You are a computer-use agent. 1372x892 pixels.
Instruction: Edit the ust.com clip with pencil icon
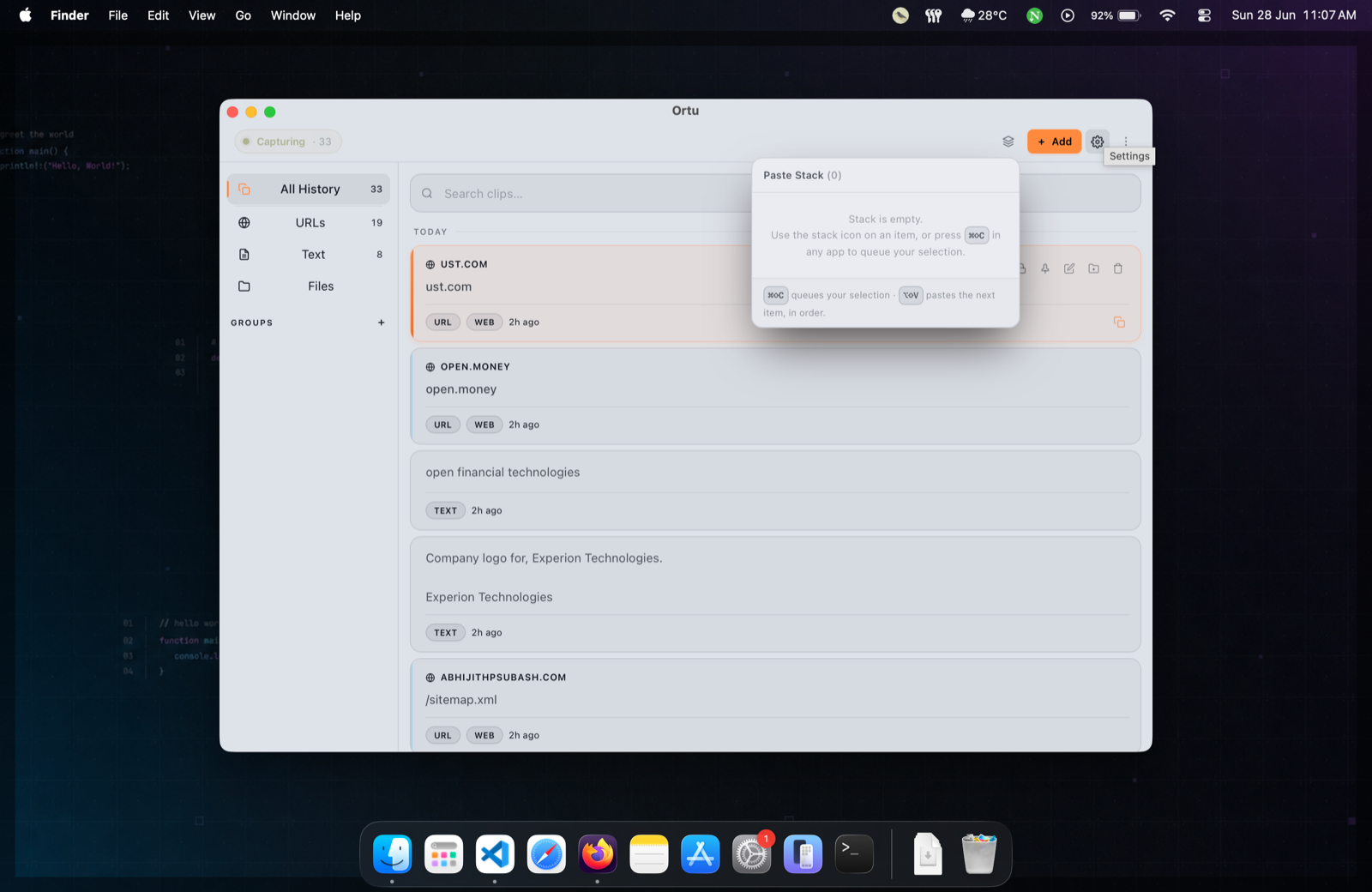(x=1069, y=268)
